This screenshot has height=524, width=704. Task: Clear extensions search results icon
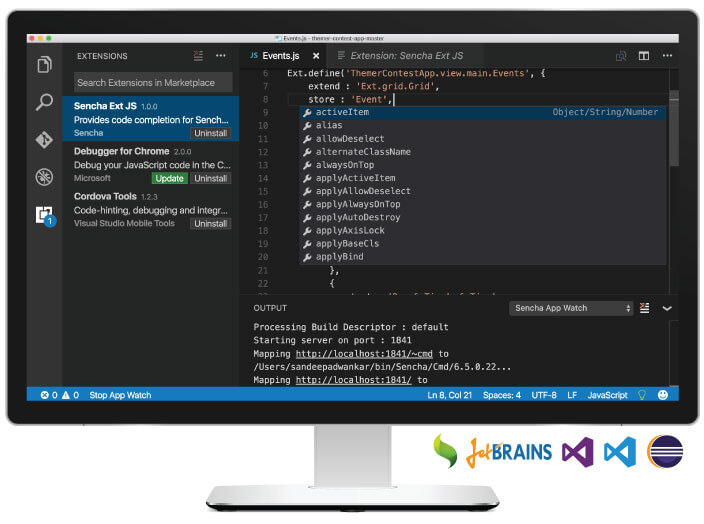click(x=198, y=56)
